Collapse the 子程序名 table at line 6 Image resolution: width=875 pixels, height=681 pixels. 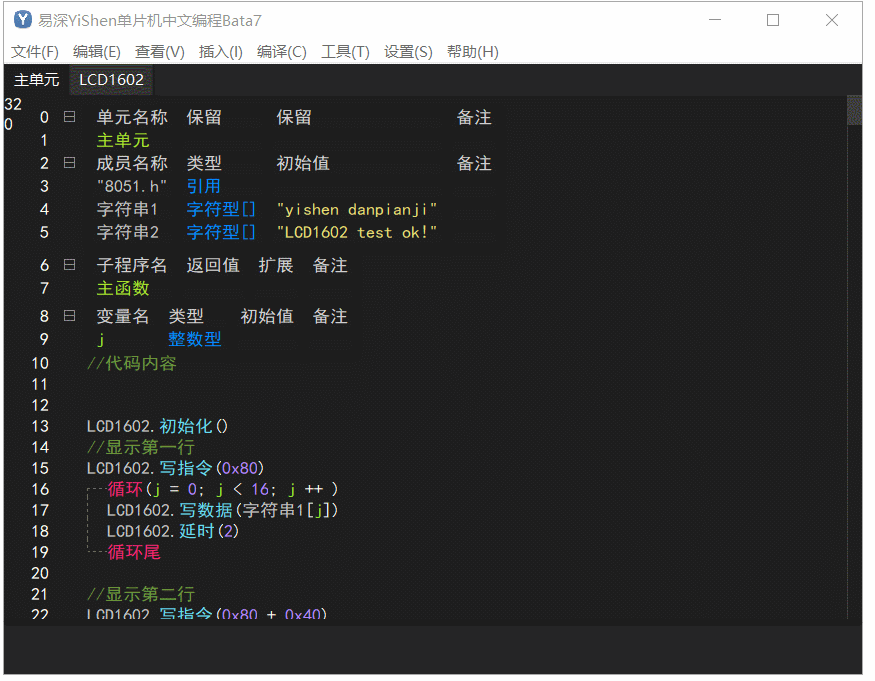(x=69, y=265)
